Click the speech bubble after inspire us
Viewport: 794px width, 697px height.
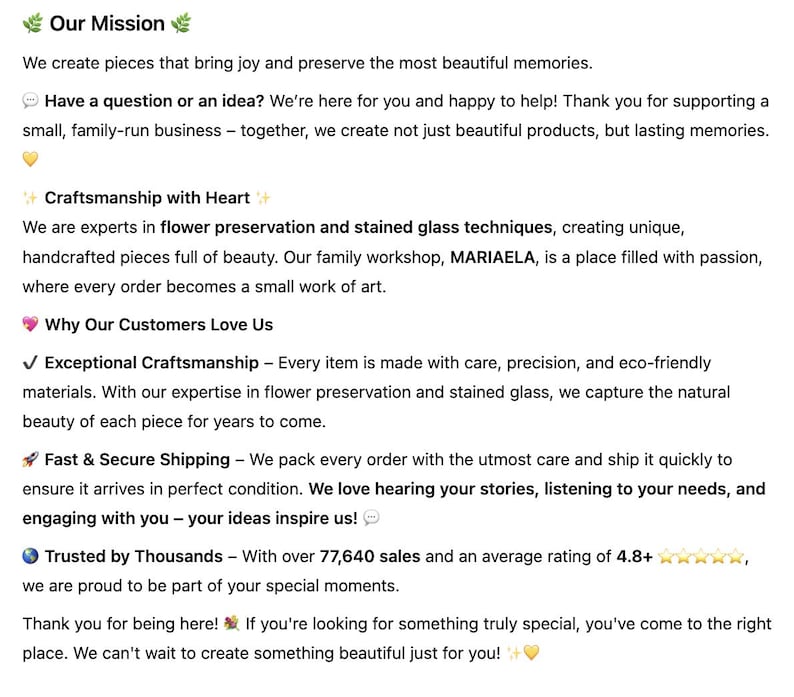(371, 518)
